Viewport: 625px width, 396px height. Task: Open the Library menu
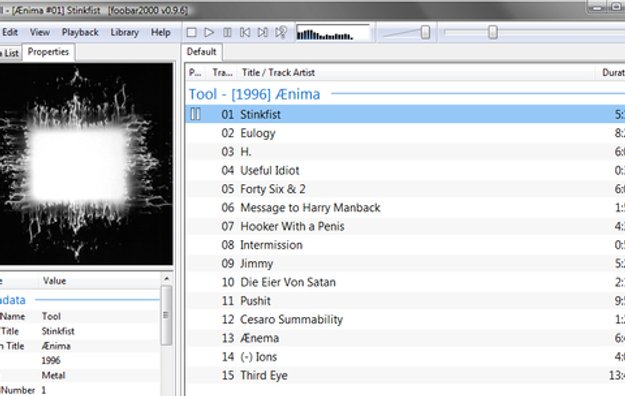pyautogui.click(x=125, y=32)
